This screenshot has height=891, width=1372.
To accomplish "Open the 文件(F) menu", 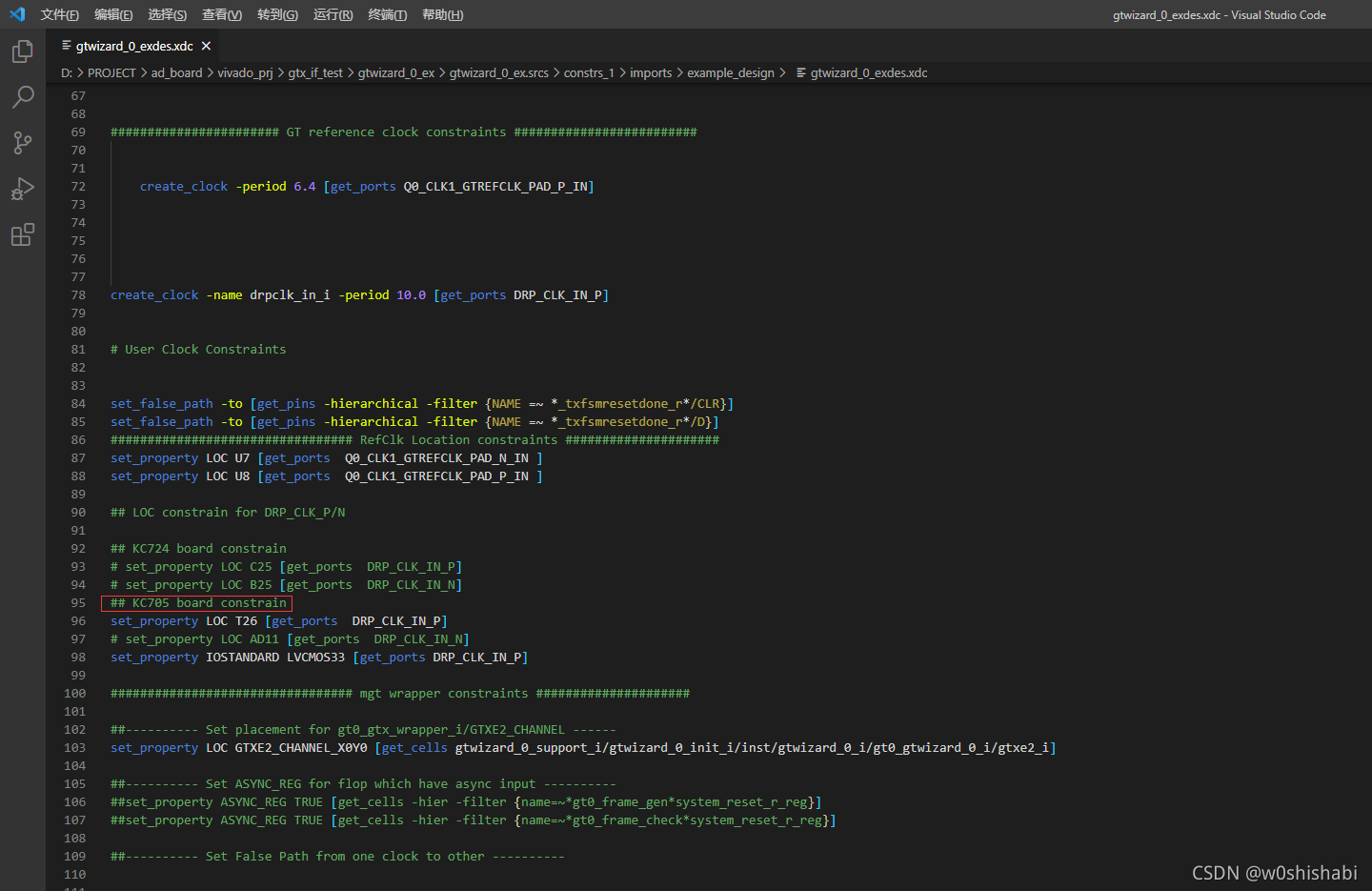I will pyautogui.click(x=60, y=14).
